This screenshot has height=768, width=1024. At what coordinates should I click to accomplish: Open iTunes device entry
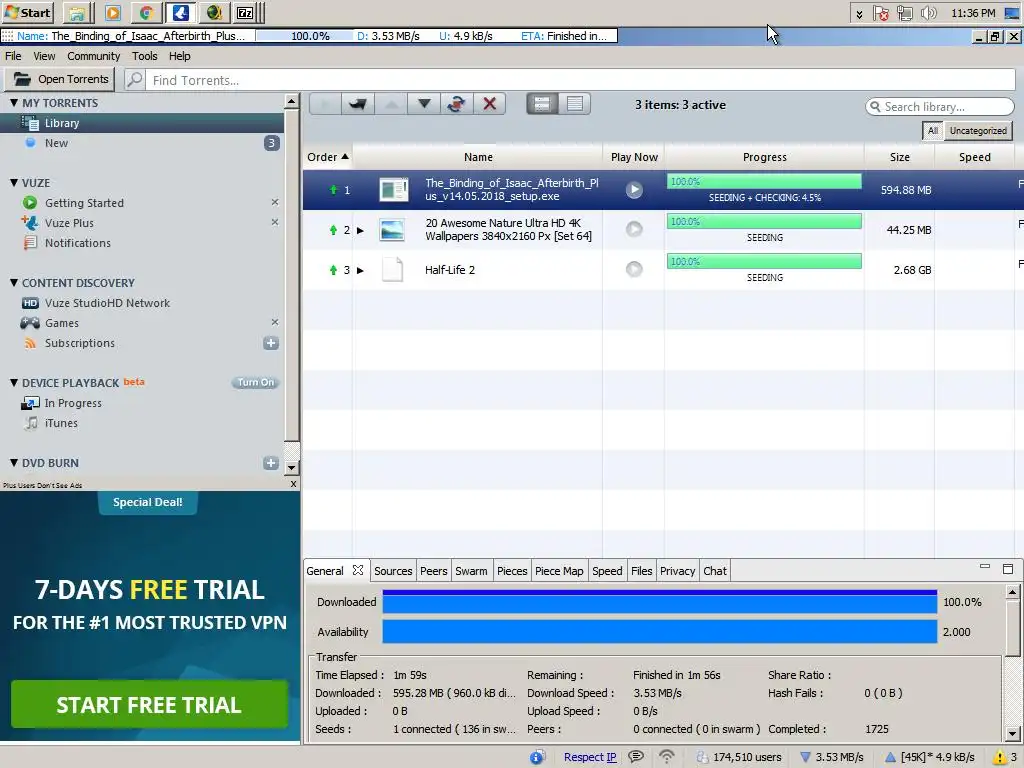(x=61, y=423)
